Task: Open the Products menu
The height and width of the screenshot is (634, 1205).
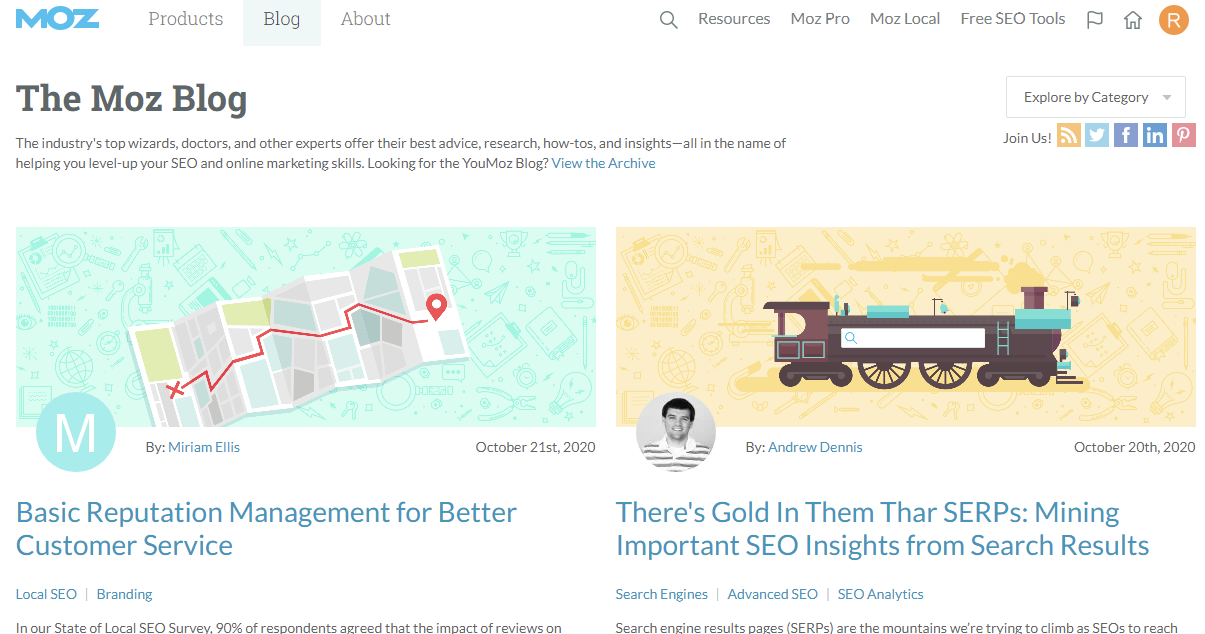Action: (185, 18)
